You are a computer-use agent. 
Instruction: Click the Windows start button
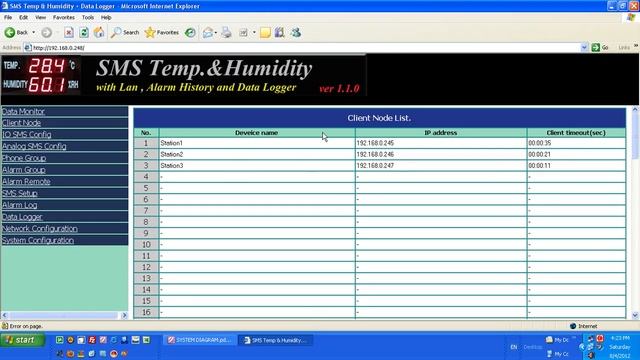tap(22, 340)
